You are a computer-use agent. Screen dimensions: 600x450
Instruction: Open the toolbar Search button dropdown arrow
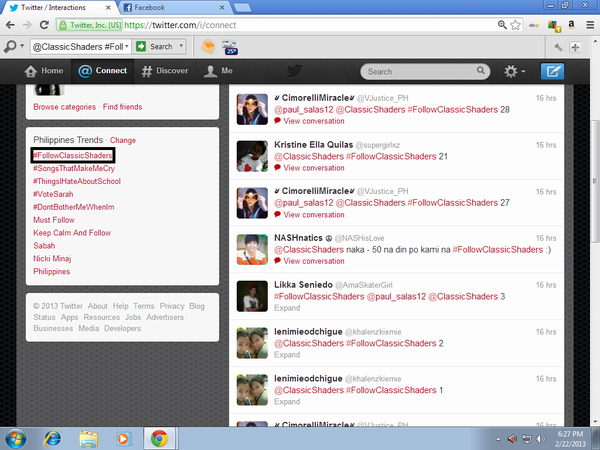coord(181,46)
